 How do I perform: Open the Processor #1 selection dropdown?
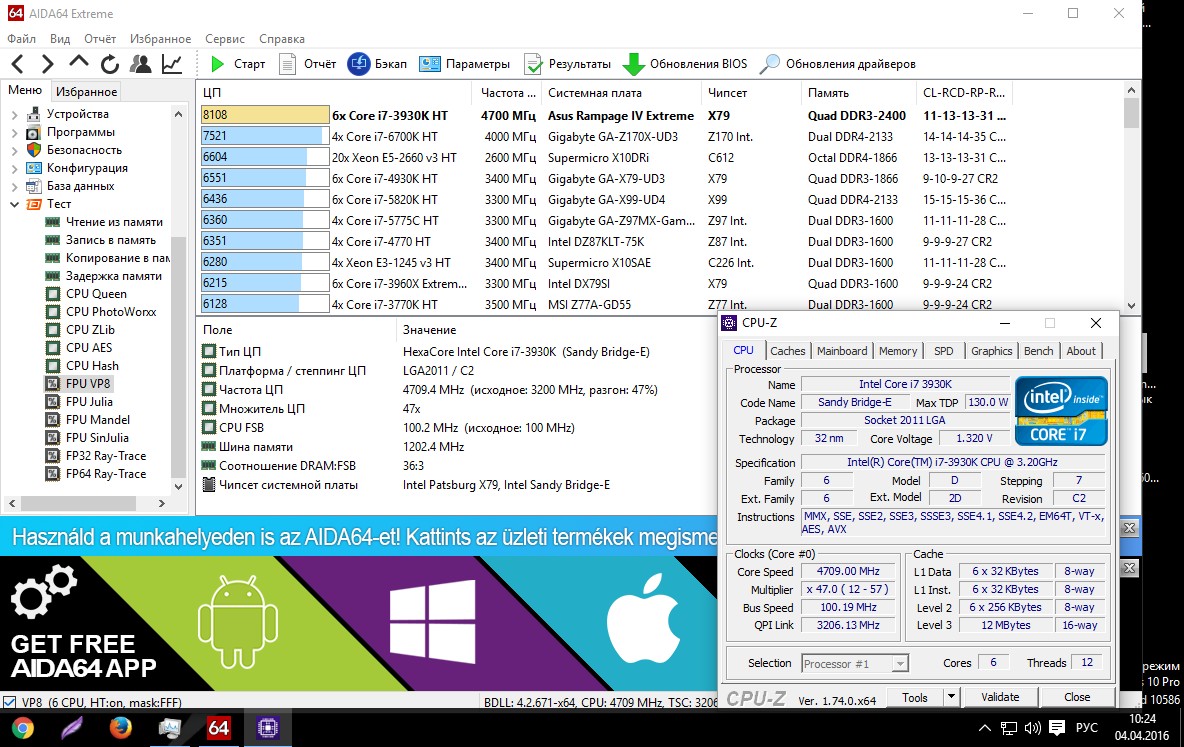855,663
